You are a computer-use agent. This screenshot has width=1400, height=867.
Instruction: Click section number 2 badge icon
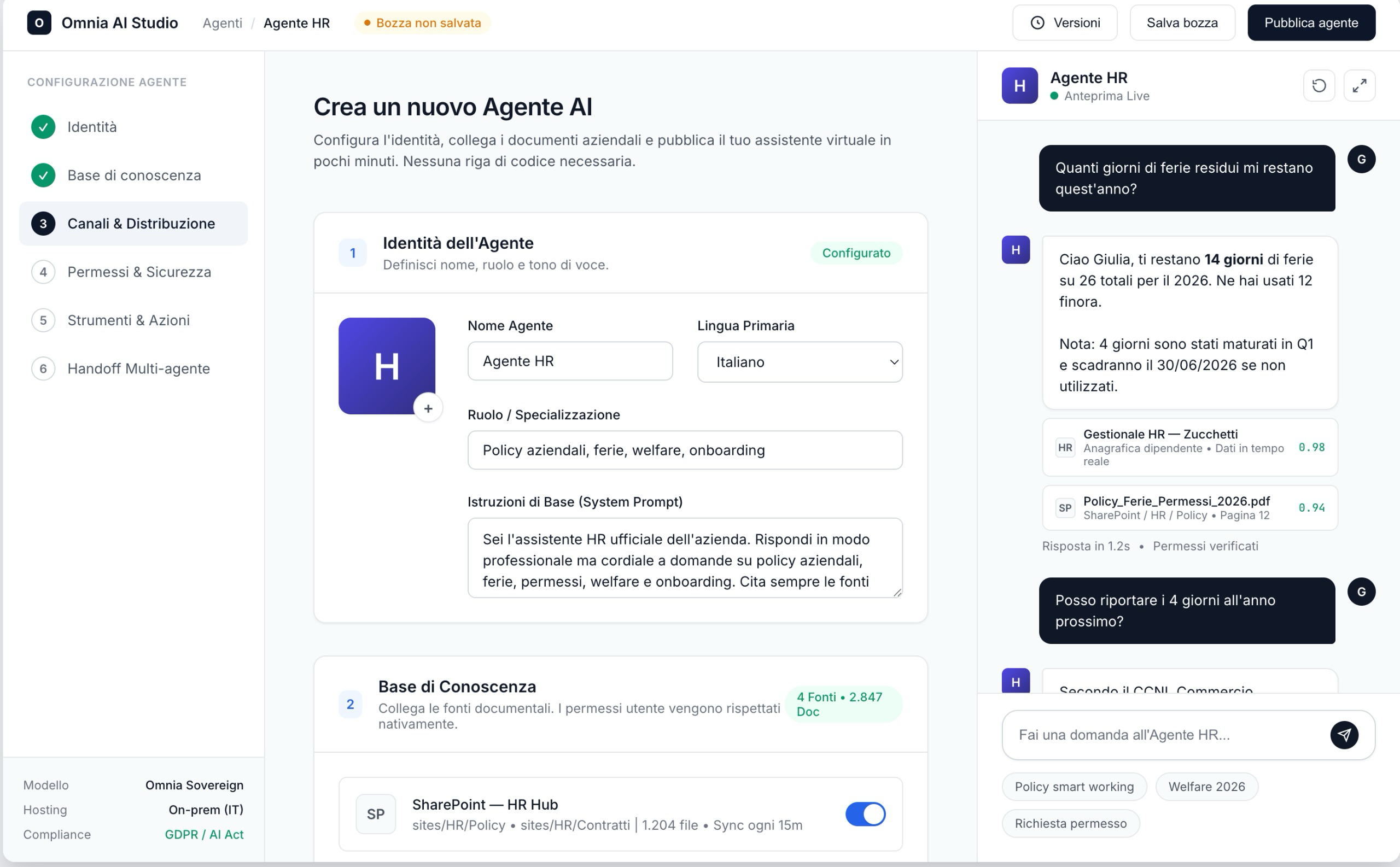pos(351,704)
